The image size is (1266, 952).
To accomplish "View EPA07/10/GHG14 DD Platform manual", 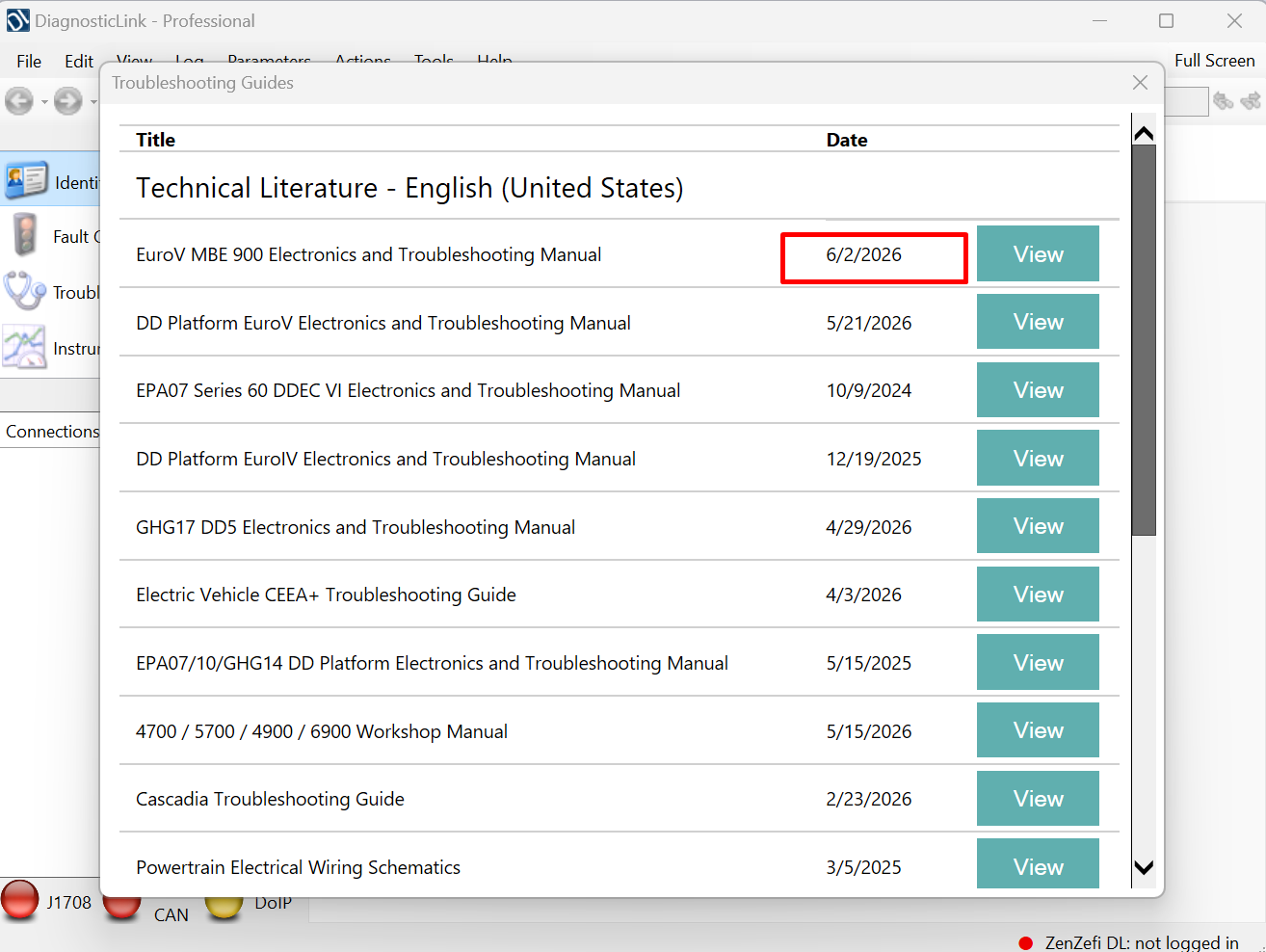I will [1038, 662].
